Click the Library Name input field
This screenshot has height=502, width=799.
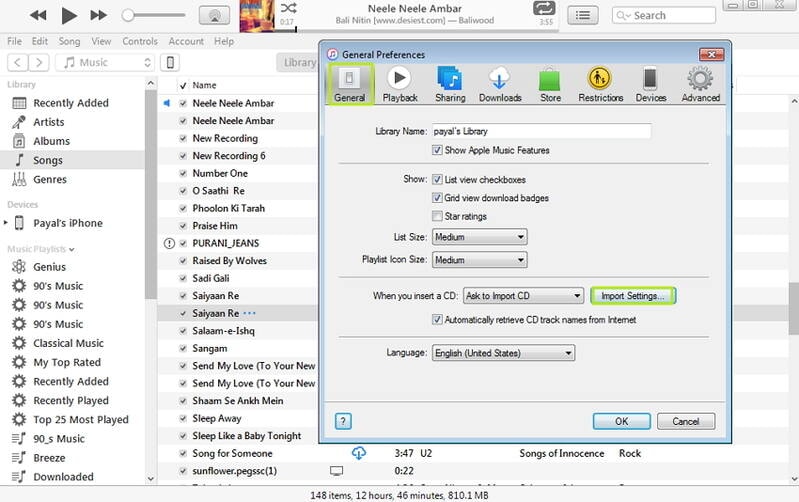coord(542,131)
